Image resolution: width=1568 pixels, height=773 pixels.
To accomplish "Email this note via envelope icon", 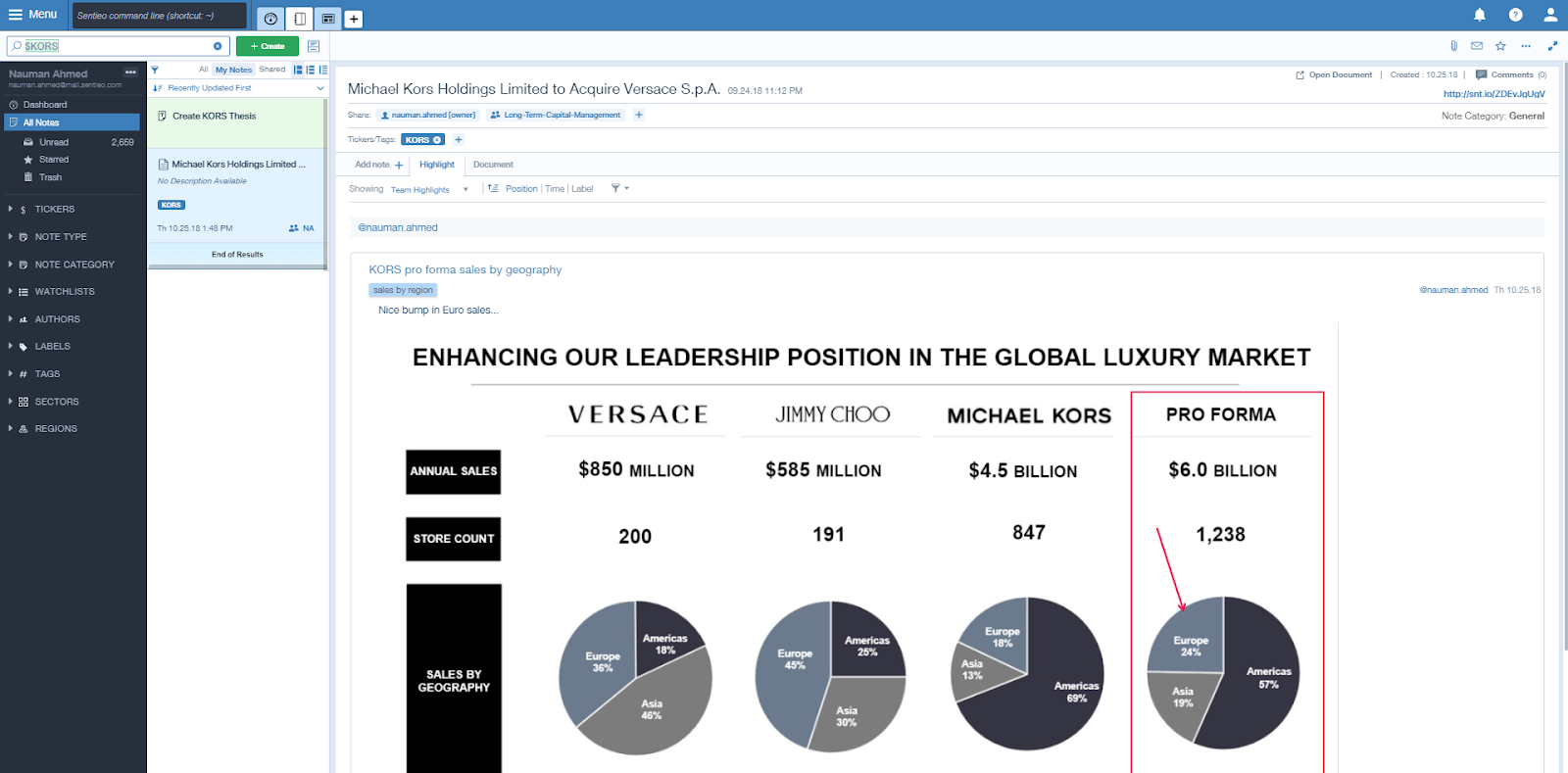I will [1477, 46].
